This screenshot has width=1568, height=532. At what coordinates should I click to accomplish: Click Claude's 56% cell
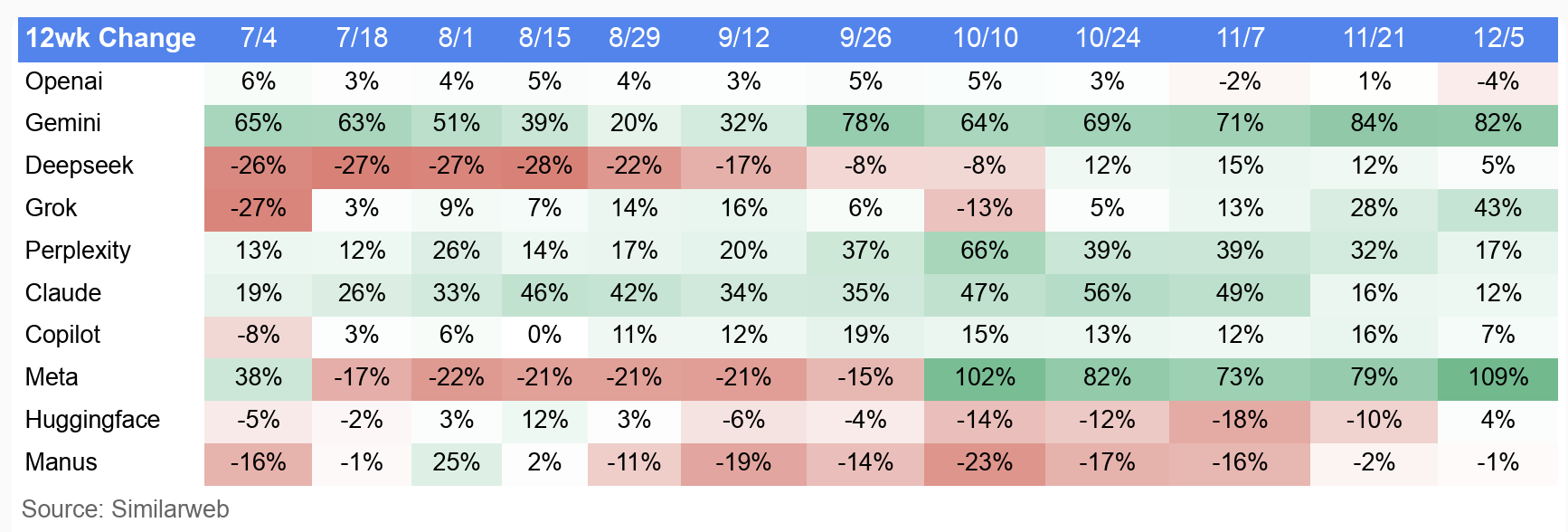[1107, 293]
